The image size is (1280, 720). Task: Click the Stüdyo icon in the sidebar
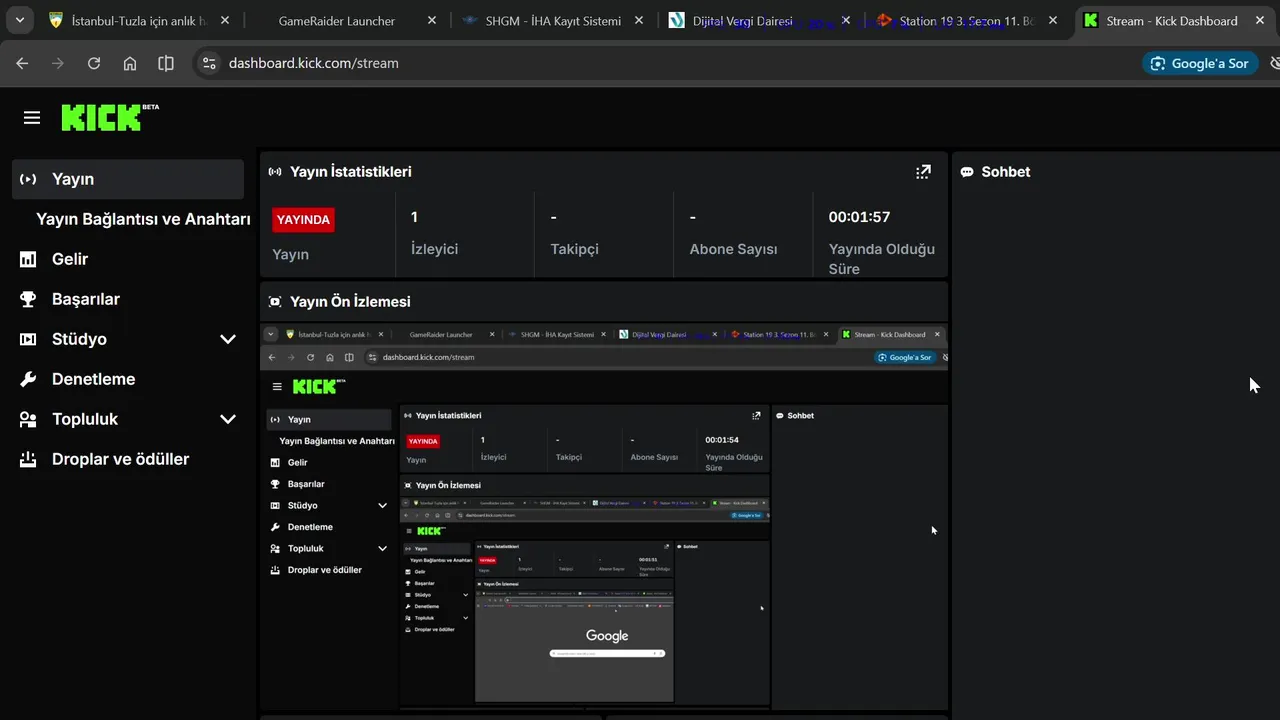28,339
